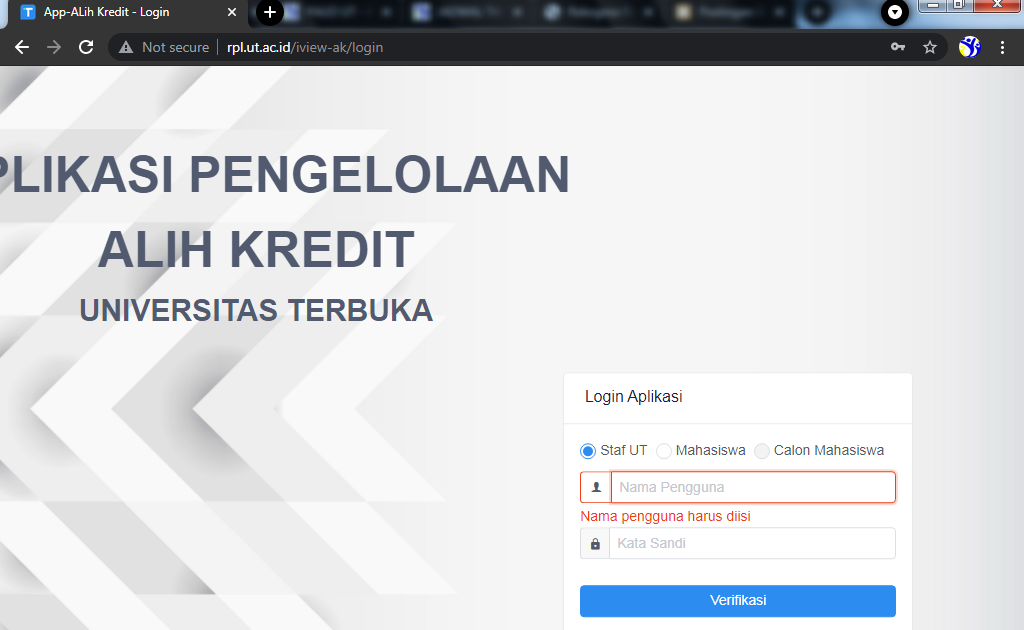Screen dimensions: 1024x630
Task: Click the 'UNIVERSITAS TERBUKA' heading
Action: click(256, 311)
